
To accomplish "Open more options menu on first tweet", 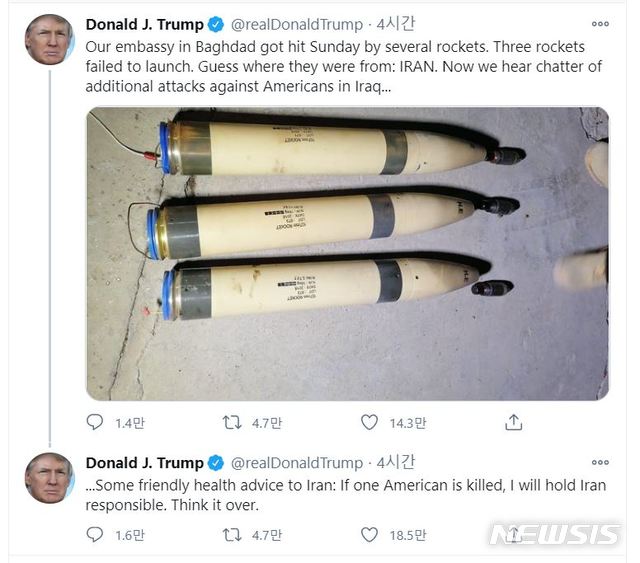I will pyautogui.click(x=600, y=24).
